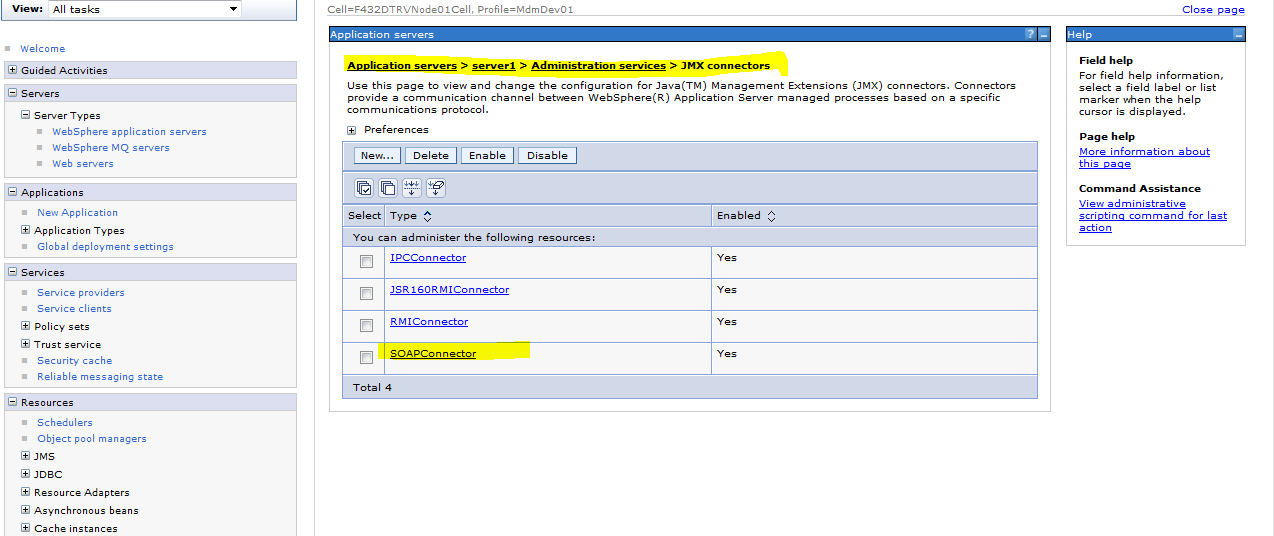The height and width of the screenshot is (536, 1274).
Task: Open the View All tasks dropdown
Action: 143,9
